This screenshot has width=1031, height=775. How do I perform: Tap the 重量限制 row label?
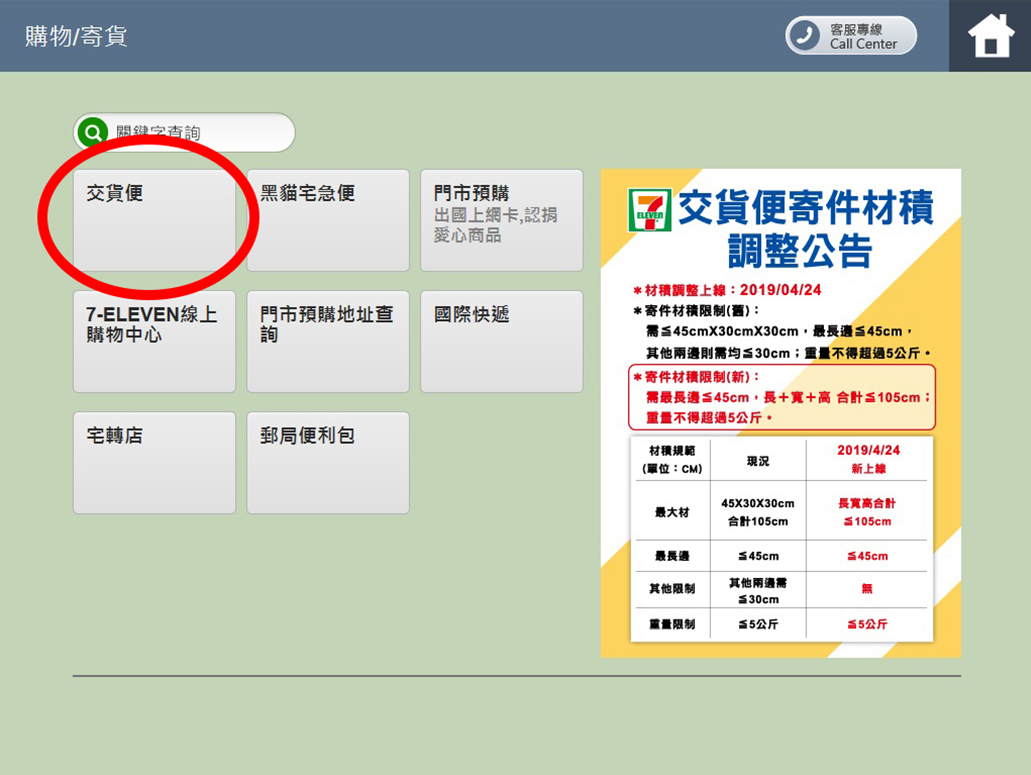click(672, 624)
